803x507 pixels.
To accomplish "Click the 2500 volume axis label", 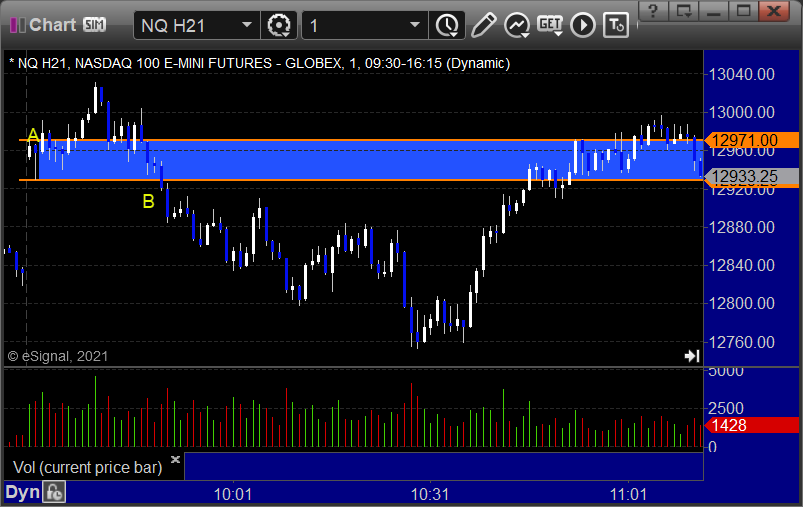I will (726, 409).
